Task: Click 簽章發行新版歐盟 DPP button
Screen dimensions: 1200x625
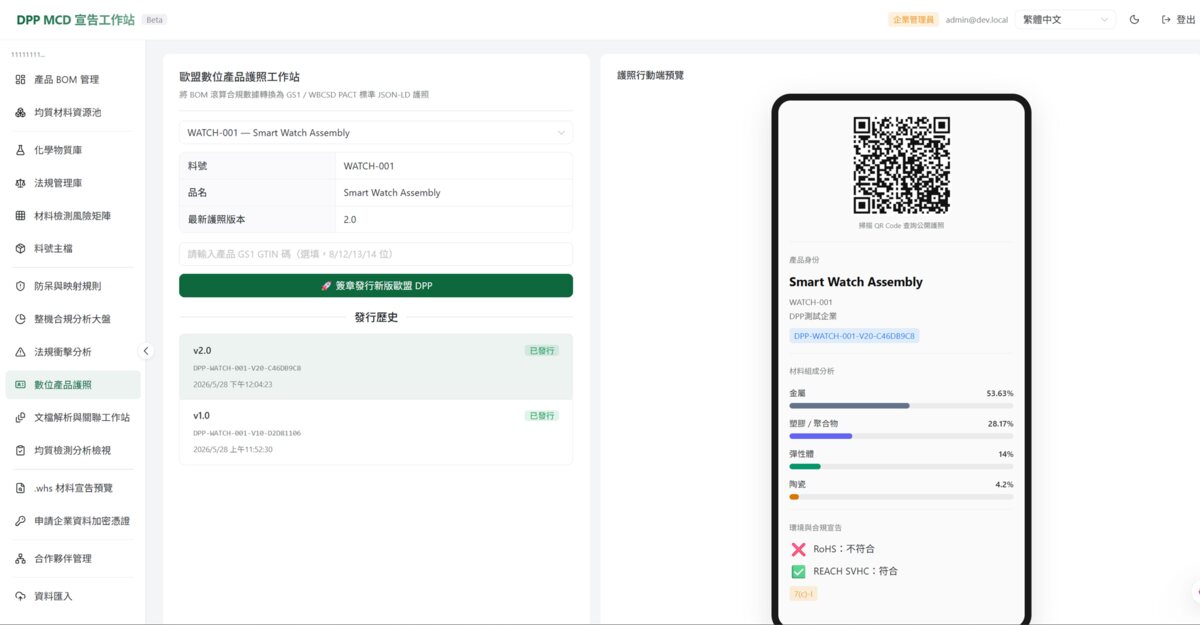Action: 376,286
